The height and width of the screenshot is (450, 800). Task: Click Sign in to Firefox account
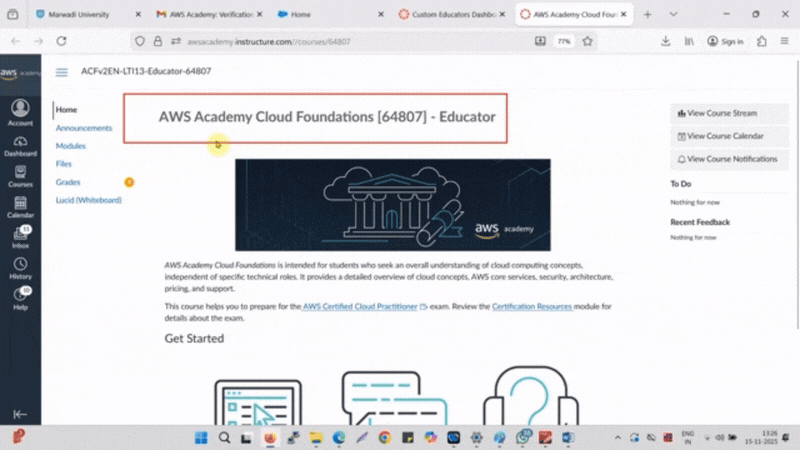tap(725, 41)
